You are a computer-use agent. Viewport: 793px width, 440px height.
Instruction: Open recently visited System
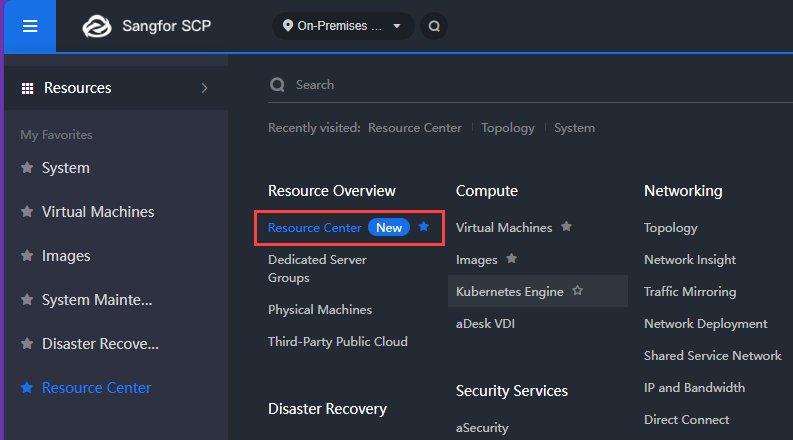pos(575,128)
